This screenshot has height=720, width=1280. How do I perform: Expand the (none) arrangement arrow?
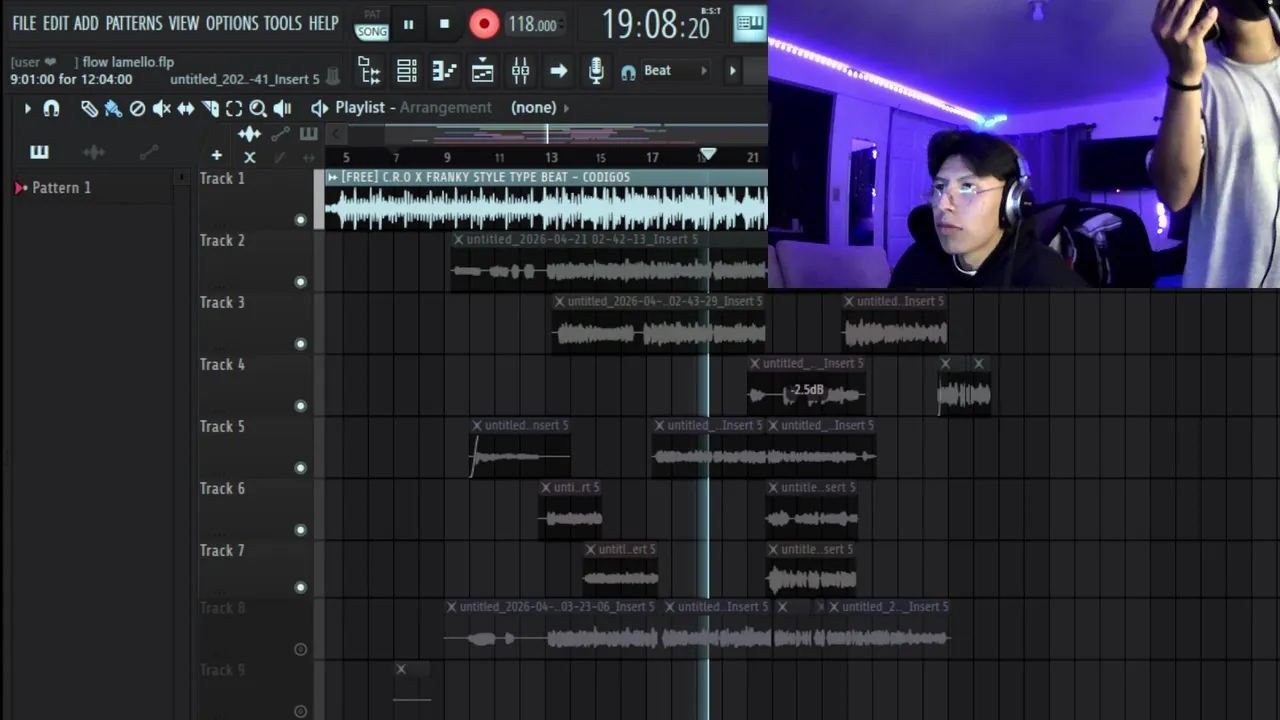tap(566, 108)
